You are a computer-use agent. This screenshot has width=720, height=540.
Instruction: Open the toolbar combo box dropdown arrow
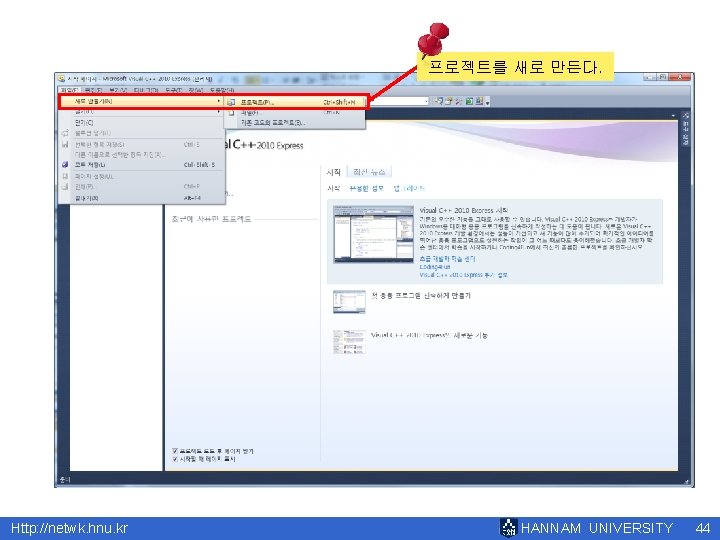(426, 101)
